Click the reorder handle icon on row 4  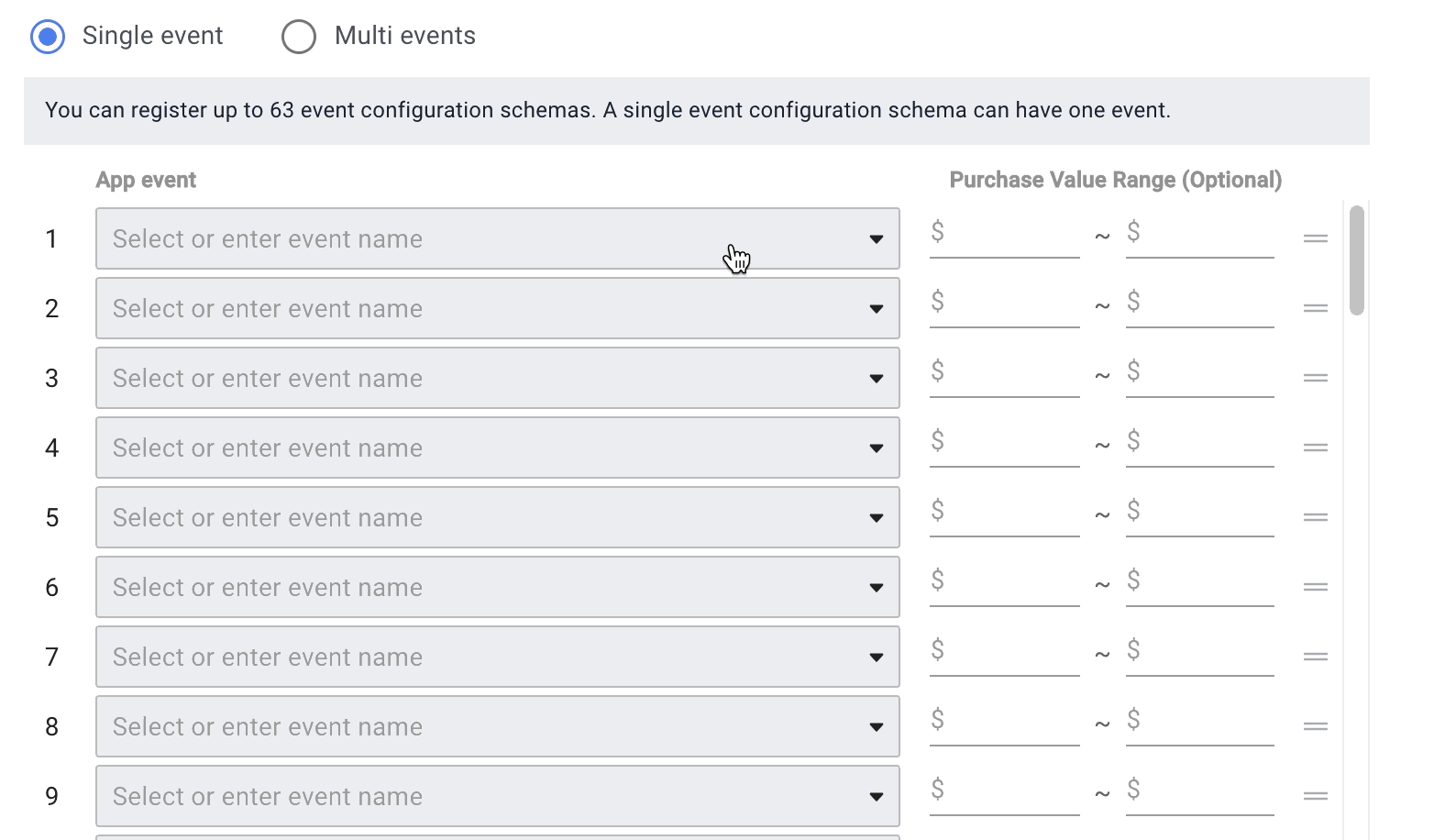point(1316,448)
